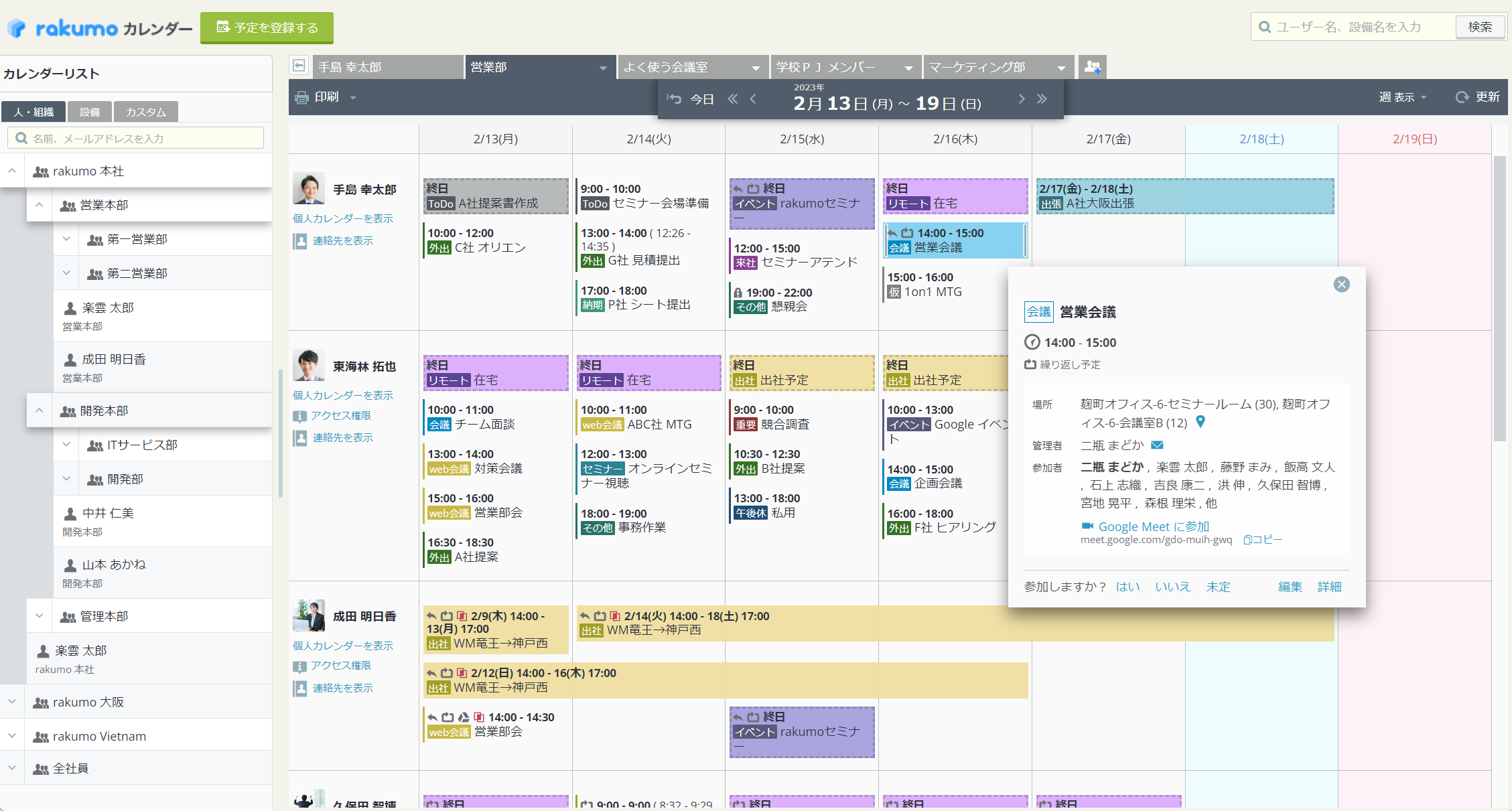The width and height of the screenshot is (1512, 811).
Task: Click the コピー link for the Meet URL
Action: pos(1262,540)
